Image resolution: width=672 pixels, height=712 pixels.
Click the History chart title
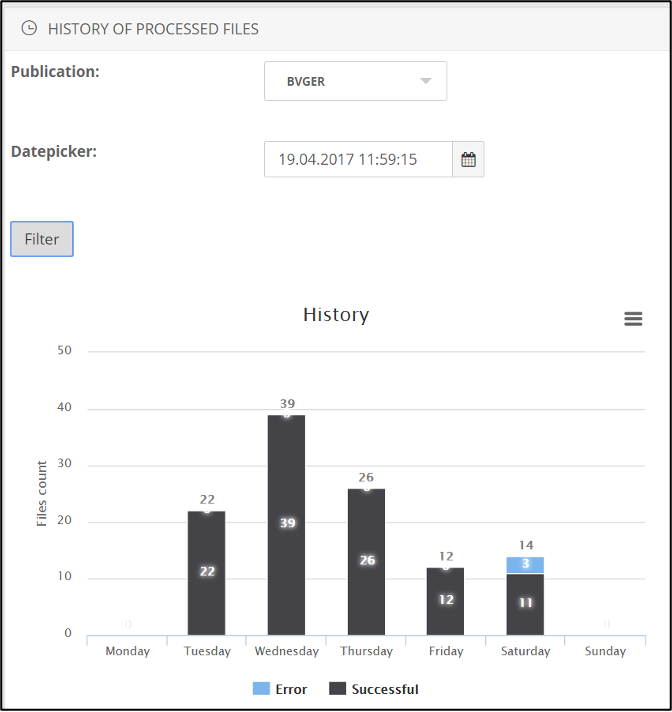point(336,315)
